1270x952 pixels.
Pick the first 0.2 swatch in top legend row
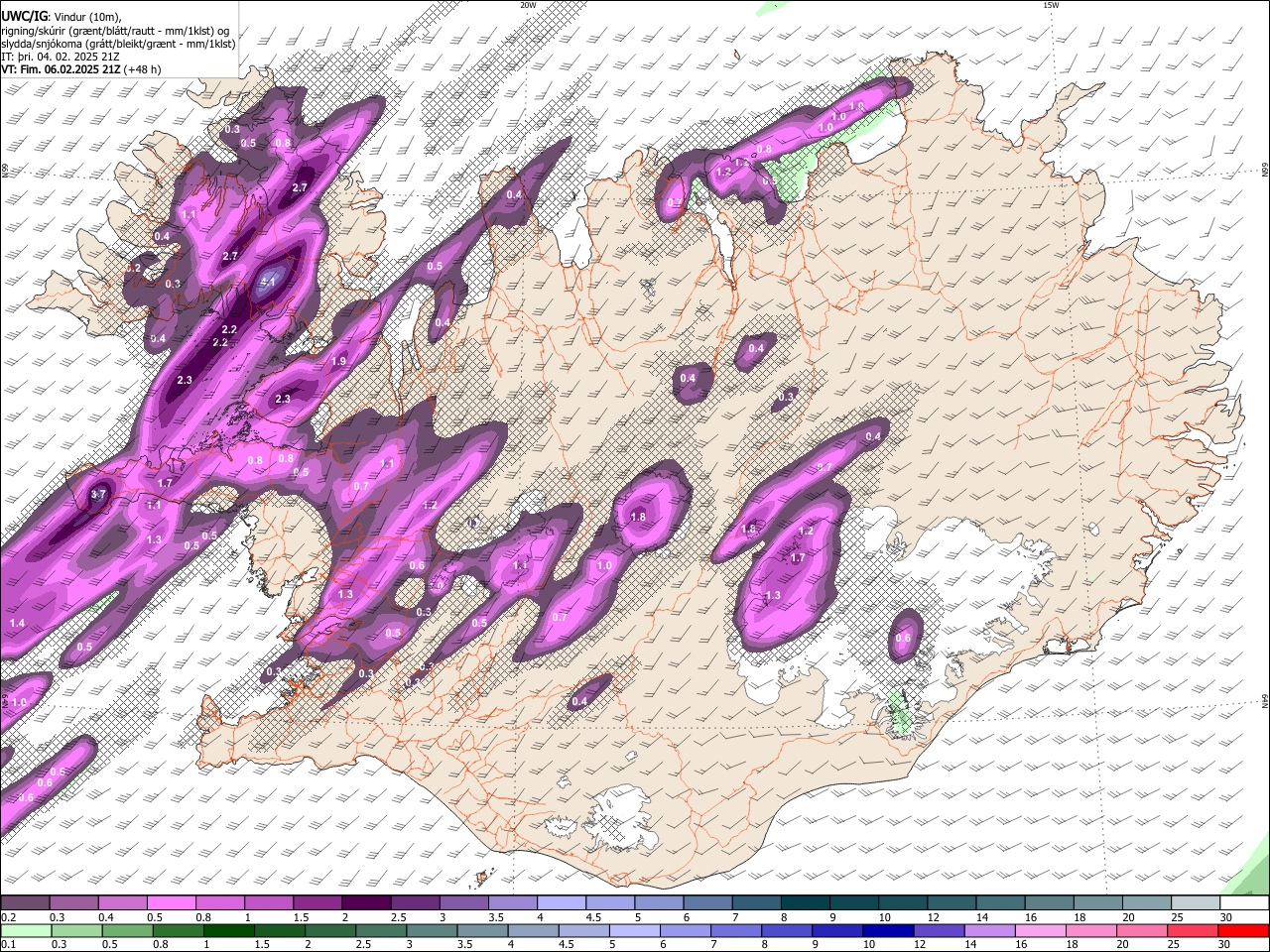[25, 903]
